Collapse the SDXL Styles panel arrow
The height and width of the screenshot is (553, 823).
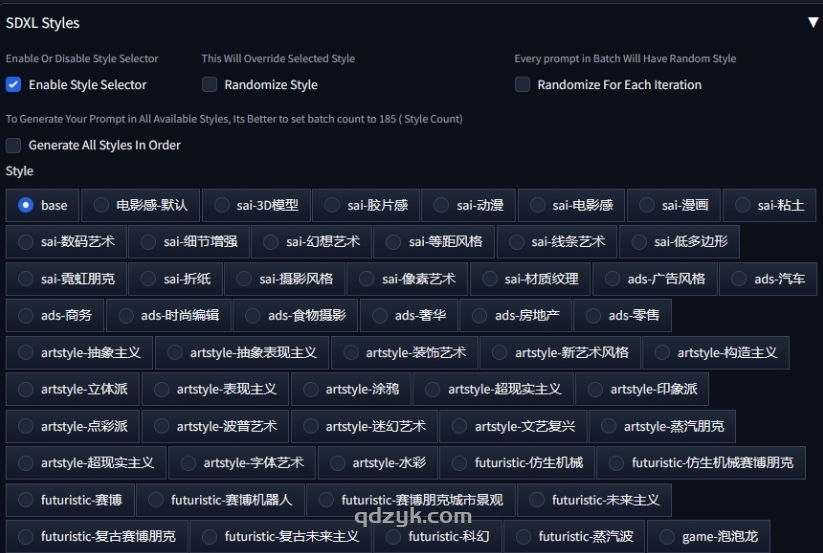tap(812, 22)
